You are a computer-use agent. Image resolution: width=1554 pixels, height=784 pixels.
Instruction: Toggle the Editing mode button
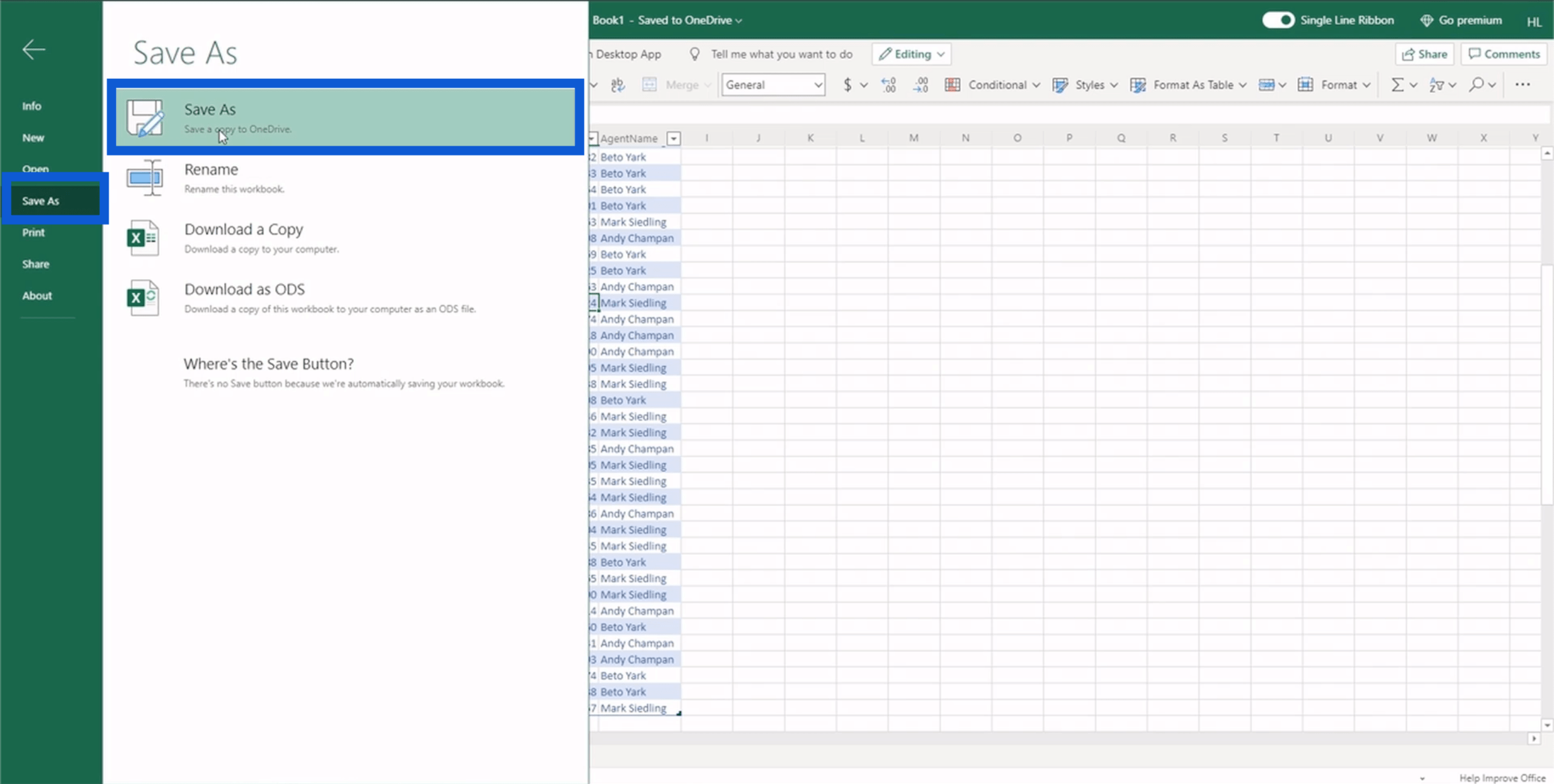point(911,53)
